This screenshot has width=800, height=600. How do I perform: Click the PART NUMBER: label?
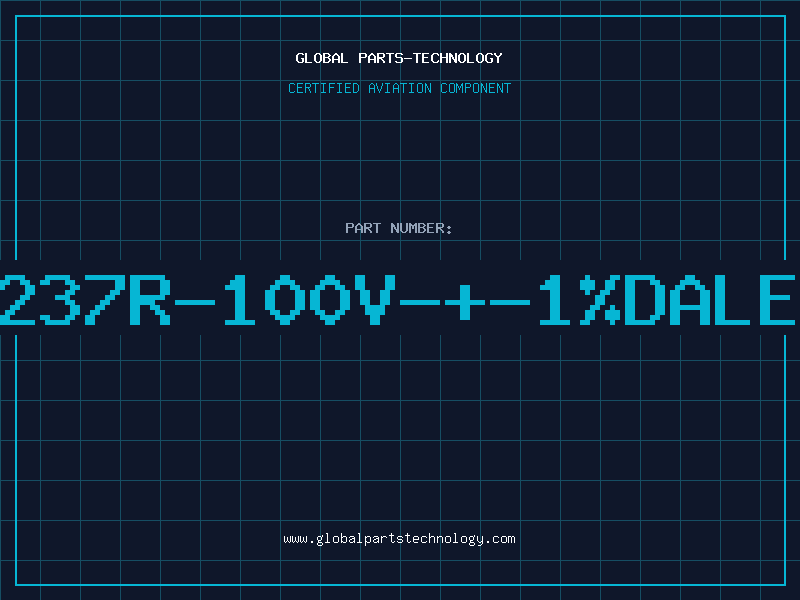[x=399, y=228]
